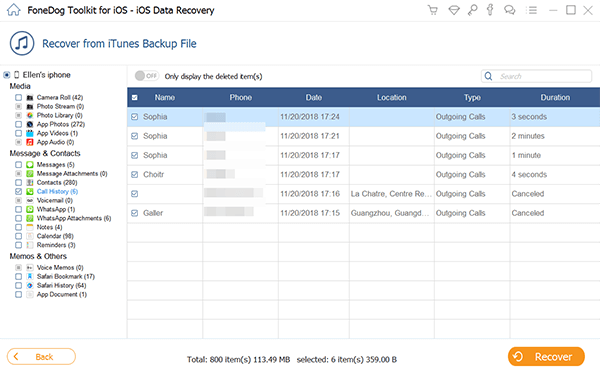Check the Safari Bookmark (17) checkbox
Viewport: 600px width, 375px height.
[x=18, y=276]
